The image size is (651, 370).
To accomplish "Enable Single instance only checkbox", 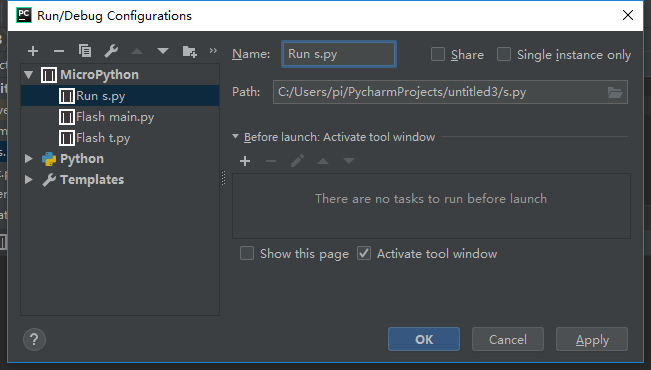I will 504,54.
